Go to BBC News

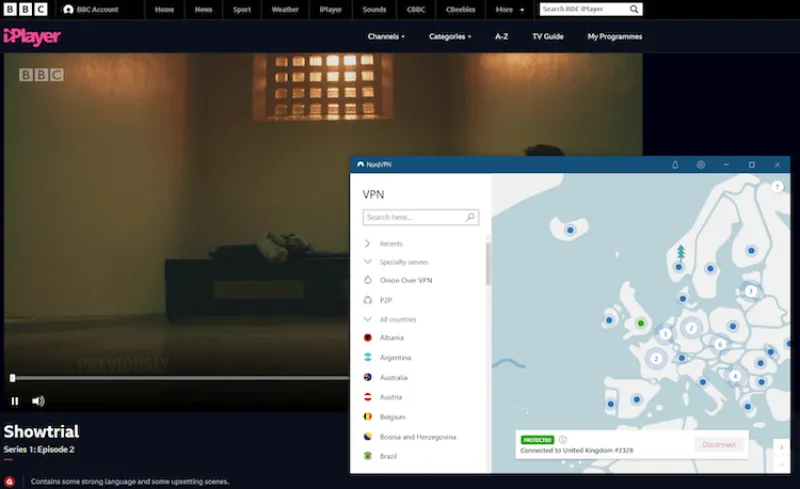click(x=203, y=9)
